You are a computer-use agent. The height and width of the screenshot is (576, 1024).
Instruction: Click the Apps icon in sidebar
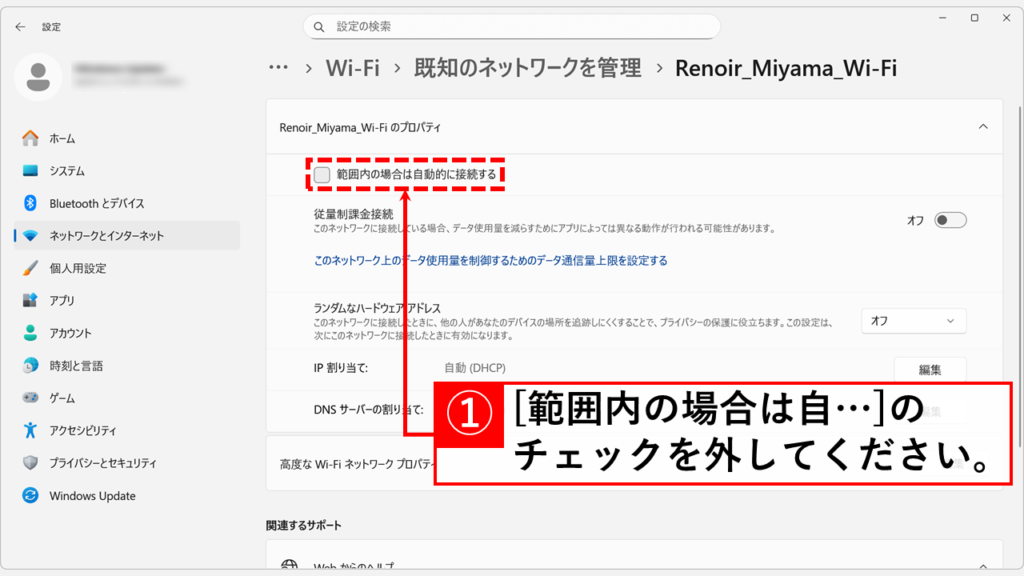(30, 300)
